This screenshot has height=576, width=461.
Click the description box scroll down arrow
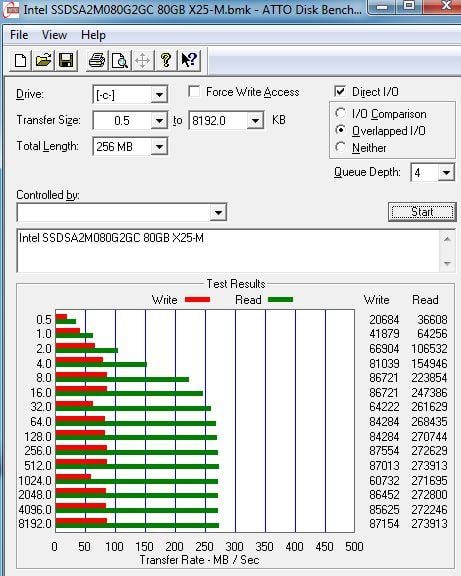[447, 263]
